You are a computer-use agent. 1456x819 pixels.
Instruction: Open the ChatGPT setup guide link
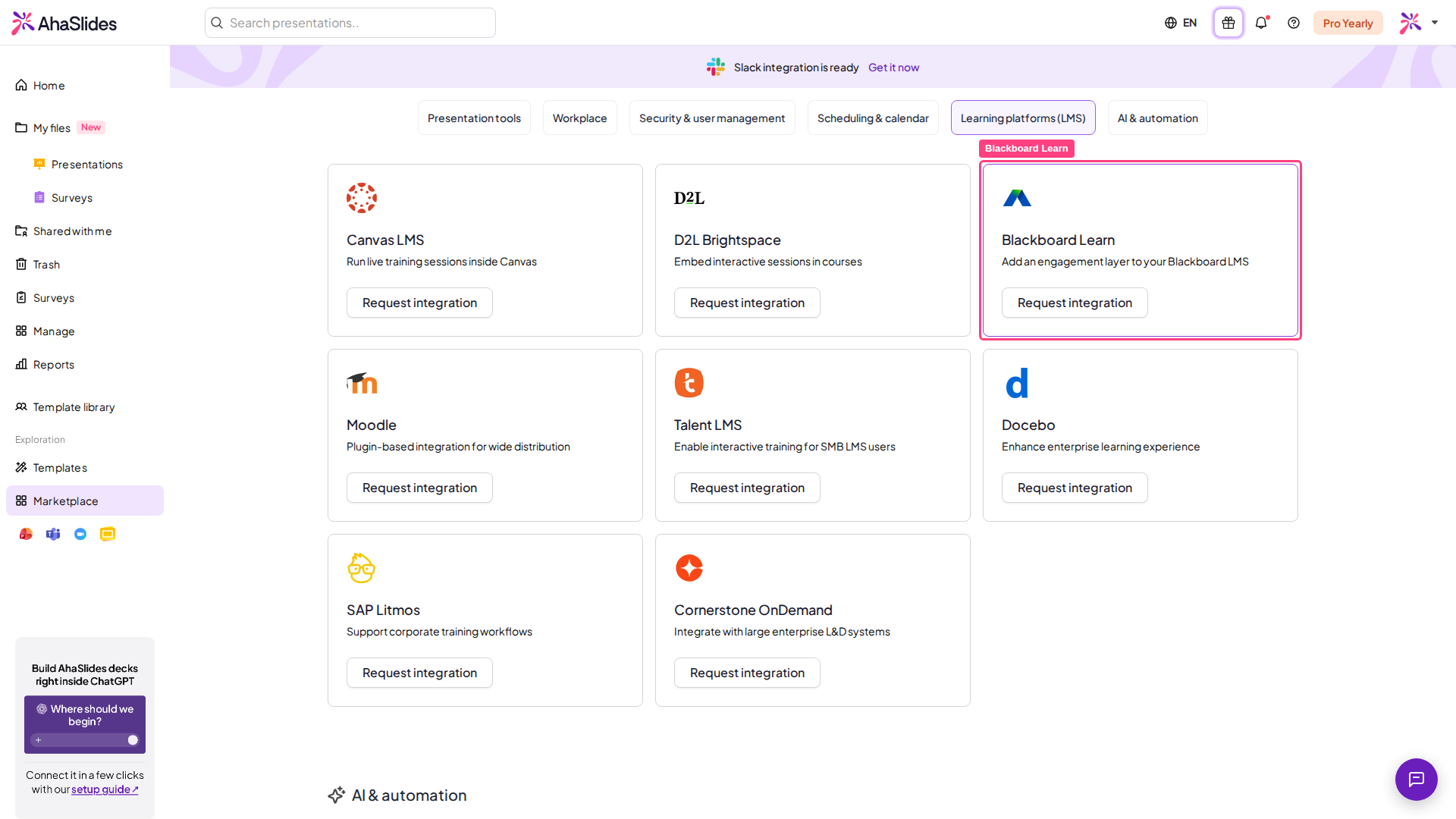coord(105,789)
